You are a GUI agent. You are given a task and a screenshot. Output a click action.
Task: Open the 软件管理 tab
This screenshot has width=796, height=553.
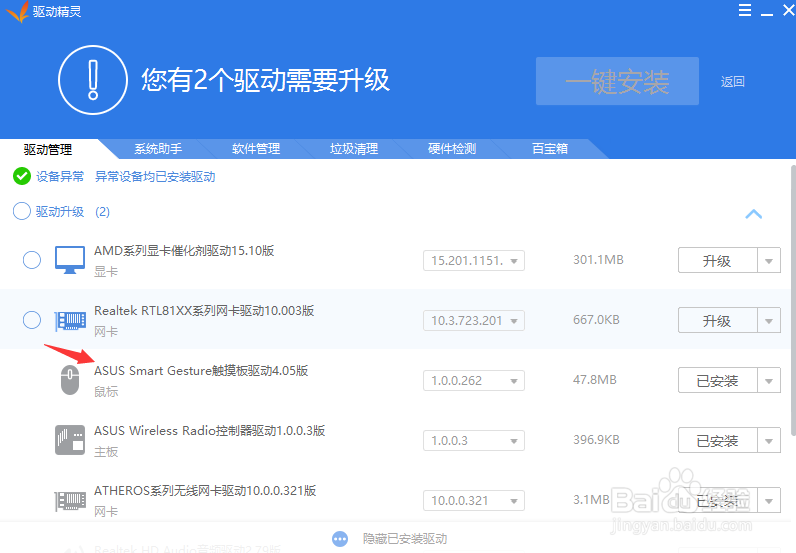point(256,149)
